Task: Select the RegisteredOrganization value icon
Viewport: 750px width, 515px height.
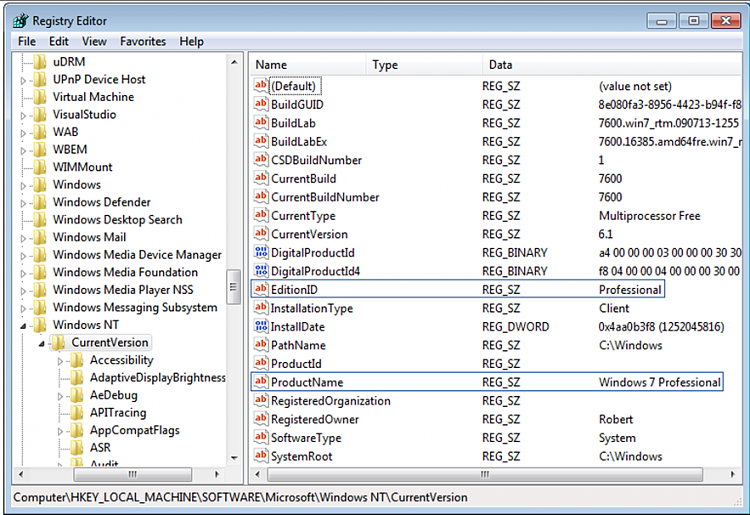Action: pyautogui.click(x=261, y=400)
